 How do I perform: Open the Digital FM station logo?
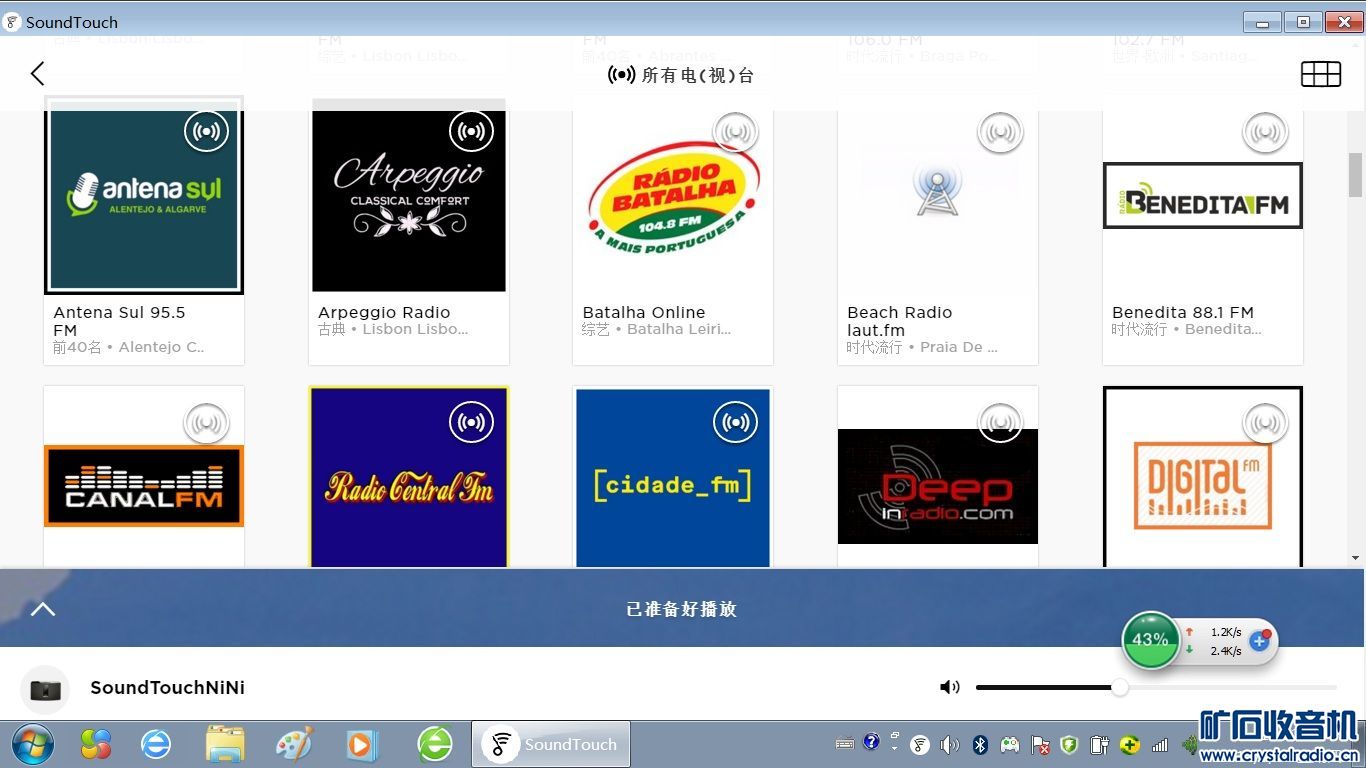coord(1203,477)
